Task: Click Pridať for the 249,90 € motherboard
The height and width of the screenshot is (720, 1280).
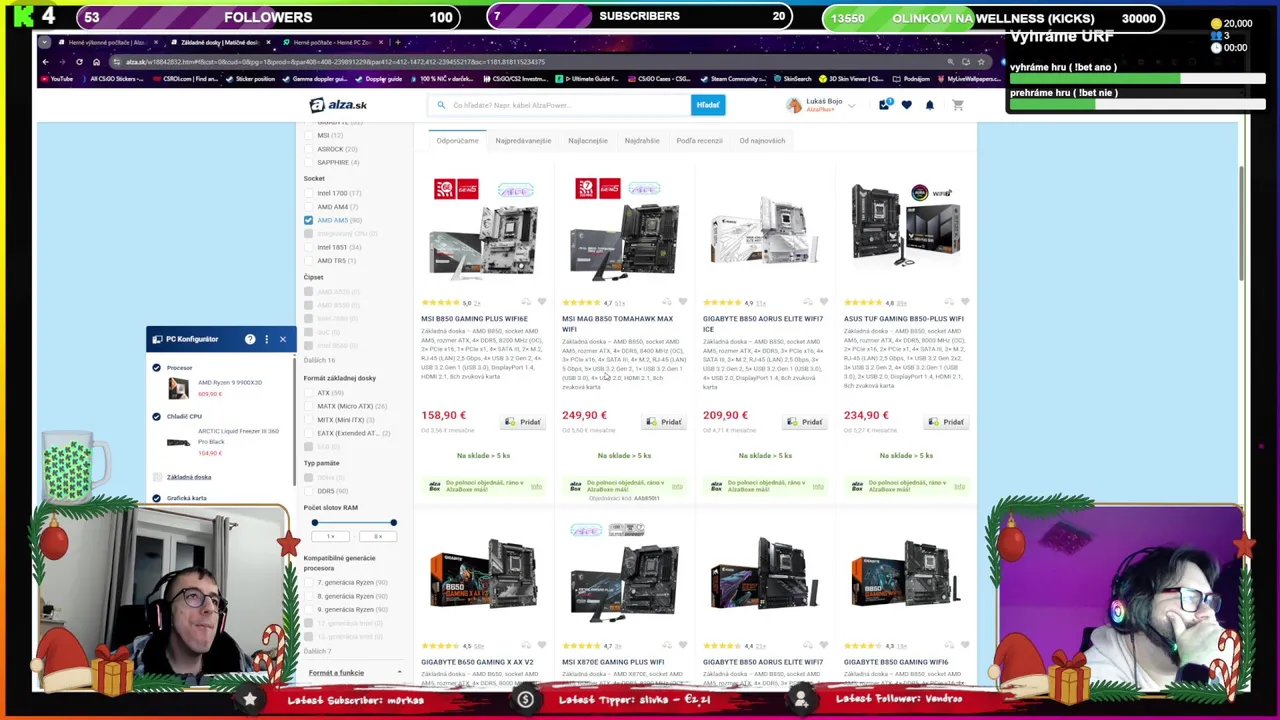Action: click(663, 422)
